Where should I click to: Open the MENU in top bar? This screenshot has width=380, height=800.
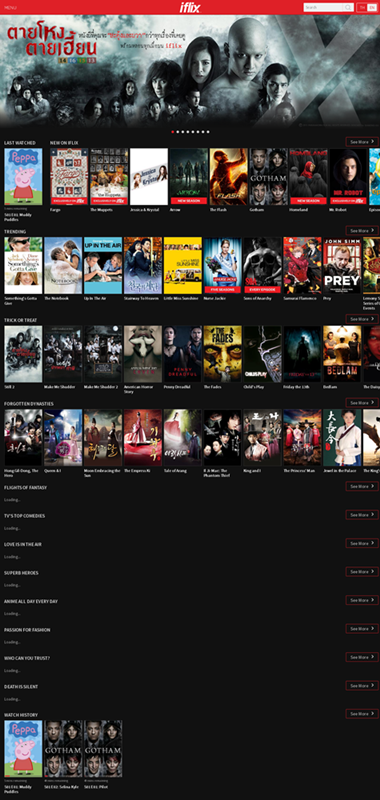10,8
